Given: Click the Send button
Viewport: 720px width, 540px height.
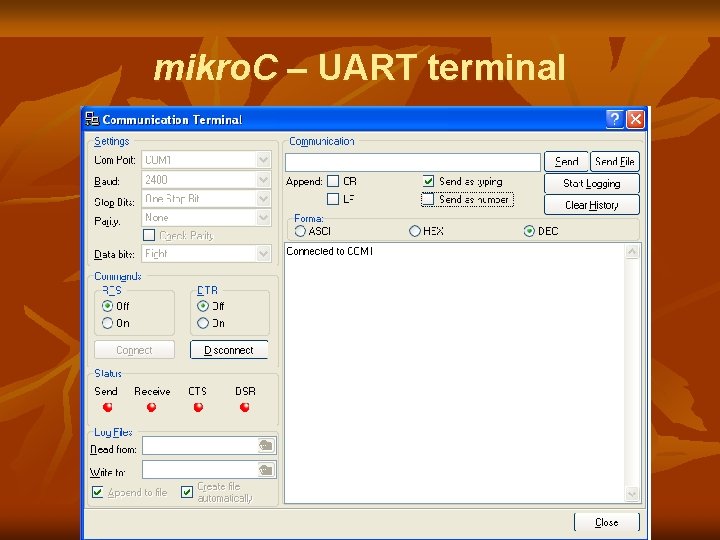Looking at the screenshot, I should click(x=566, y=162).
